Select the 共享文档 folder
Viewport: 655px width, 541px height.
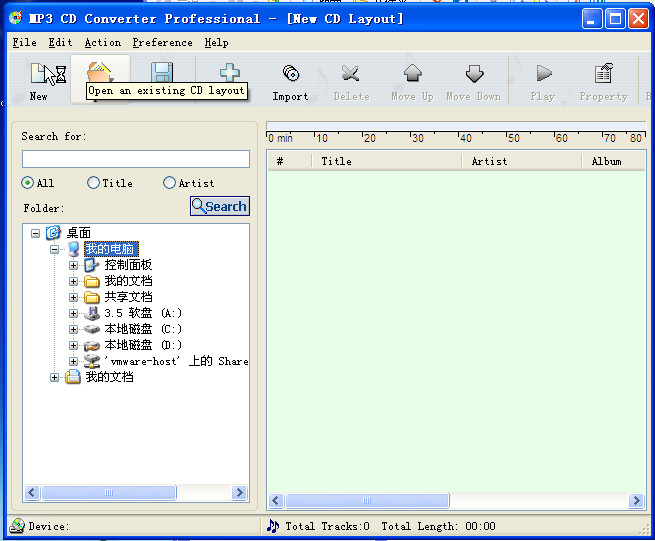click(128, 297)
